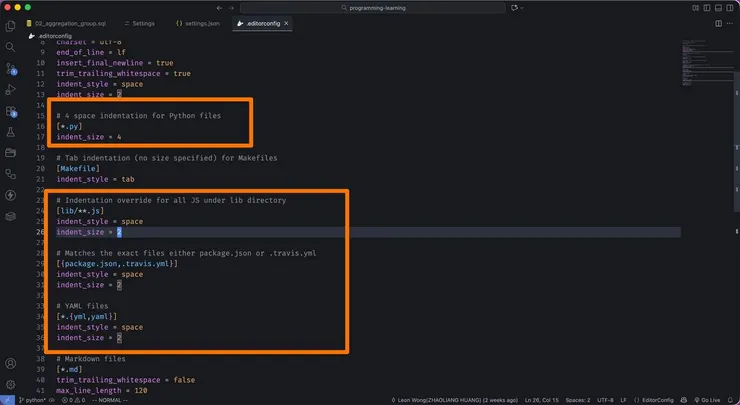
Task: Click the minimap code preview
Action: 706,64
